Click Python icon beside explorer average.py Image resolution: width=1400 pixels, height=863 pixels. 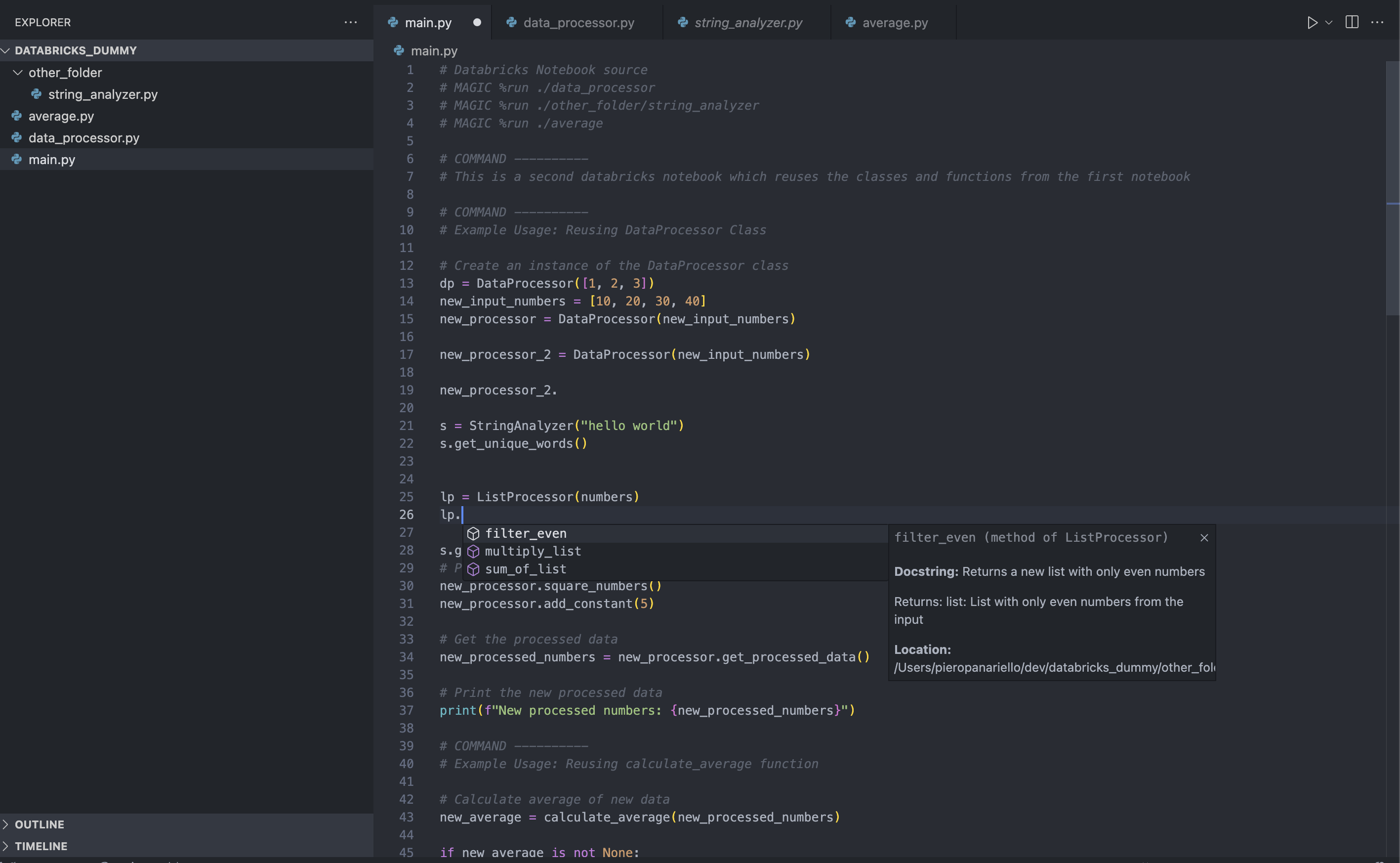pyautogui.click(x=16, y=115)
